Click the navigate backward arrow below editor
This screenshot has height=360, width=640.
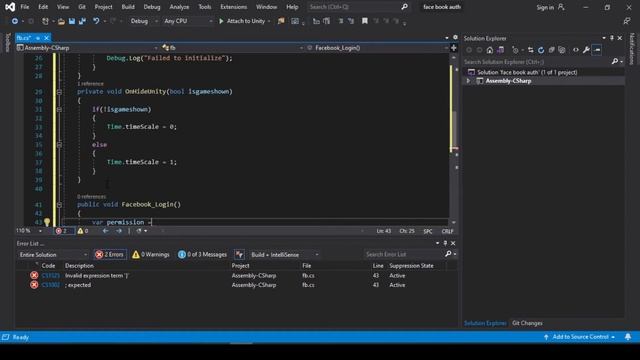pos(105,231)
